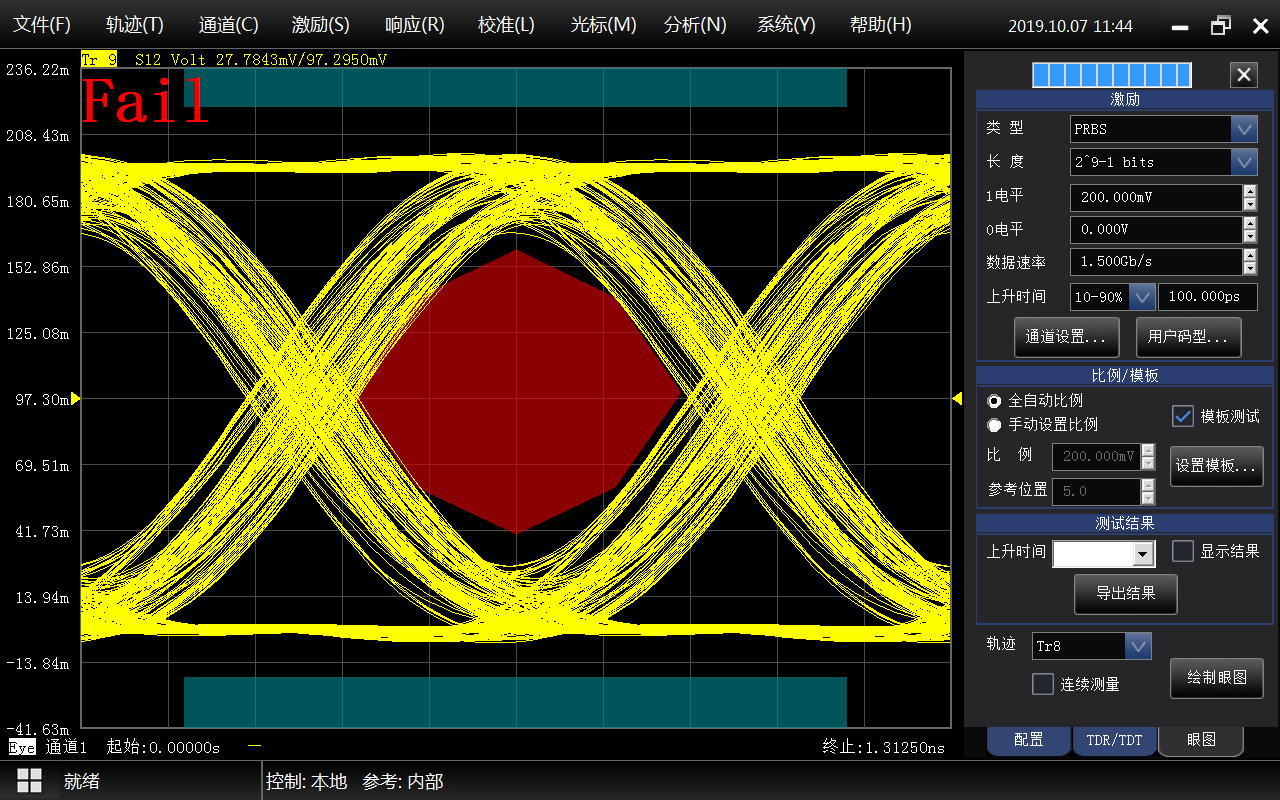Viewport: 1280px width, 800px height.
Task: Click the Eye indicator at bottom left
Action: tap(21, 747)
